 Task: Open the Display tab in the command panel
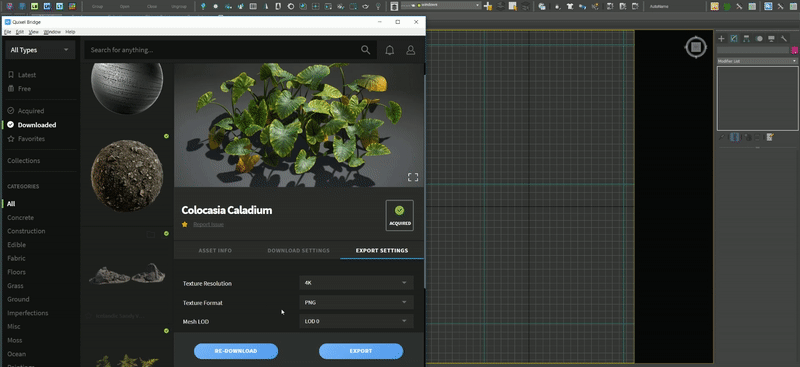(771, 39)
